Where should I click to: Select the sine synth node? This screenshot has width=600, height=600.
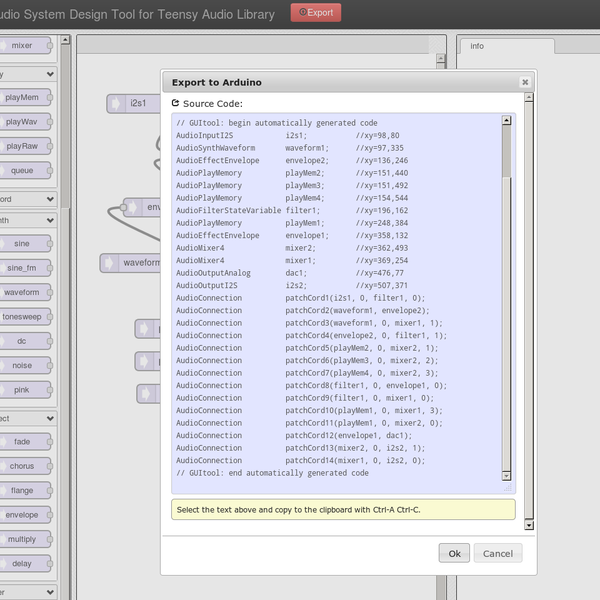(x=22, y=244)
